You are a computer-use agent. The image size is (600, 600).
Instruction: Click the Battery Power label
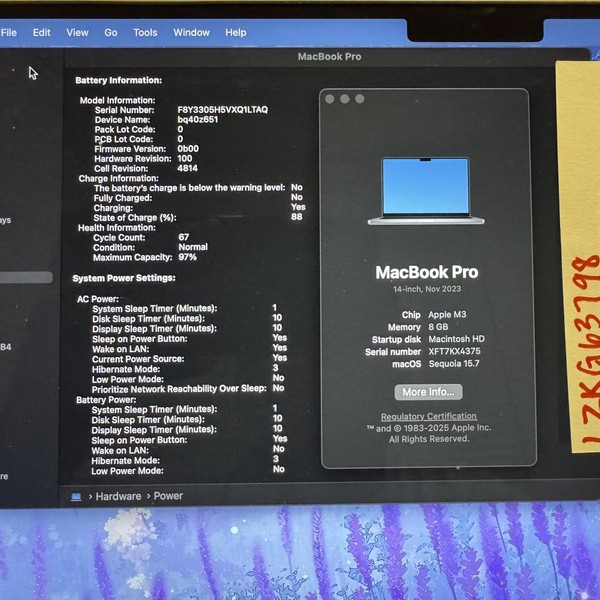[106, 400]
